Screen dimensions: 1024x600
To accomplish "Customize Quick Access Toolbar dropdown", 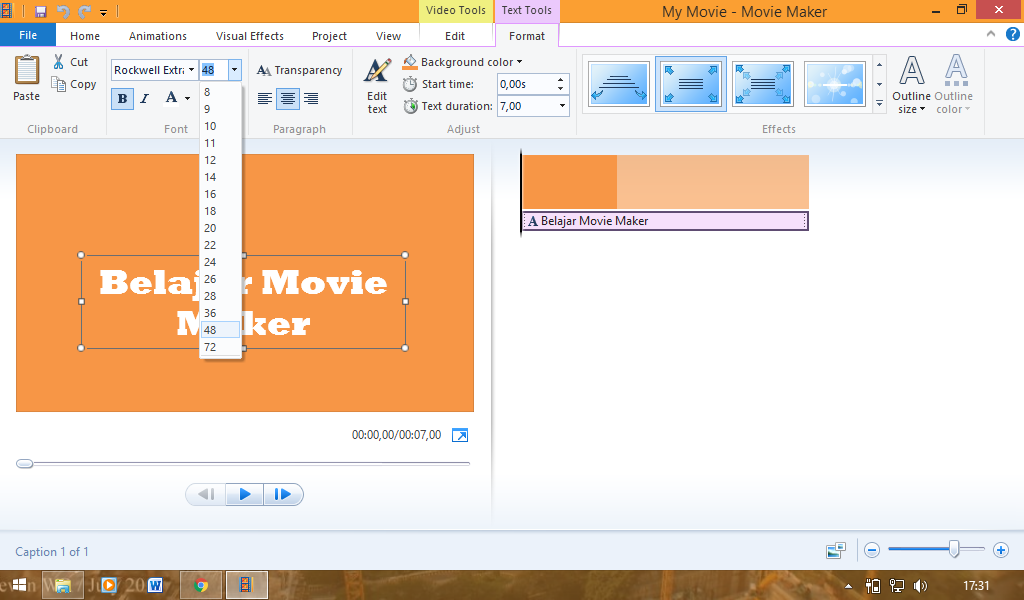I will (103, 12).
